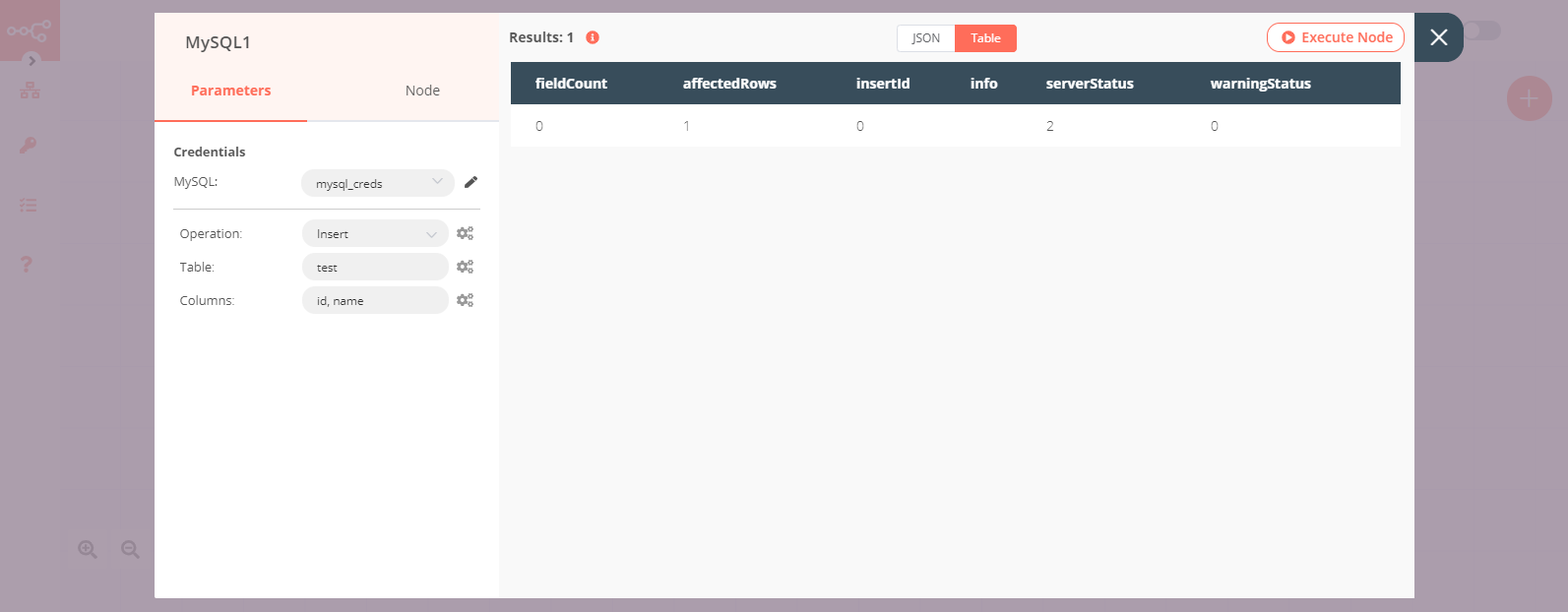Click the serverStatus column header
This screenshot has width=1568, height=612.
coord(1090,84)
